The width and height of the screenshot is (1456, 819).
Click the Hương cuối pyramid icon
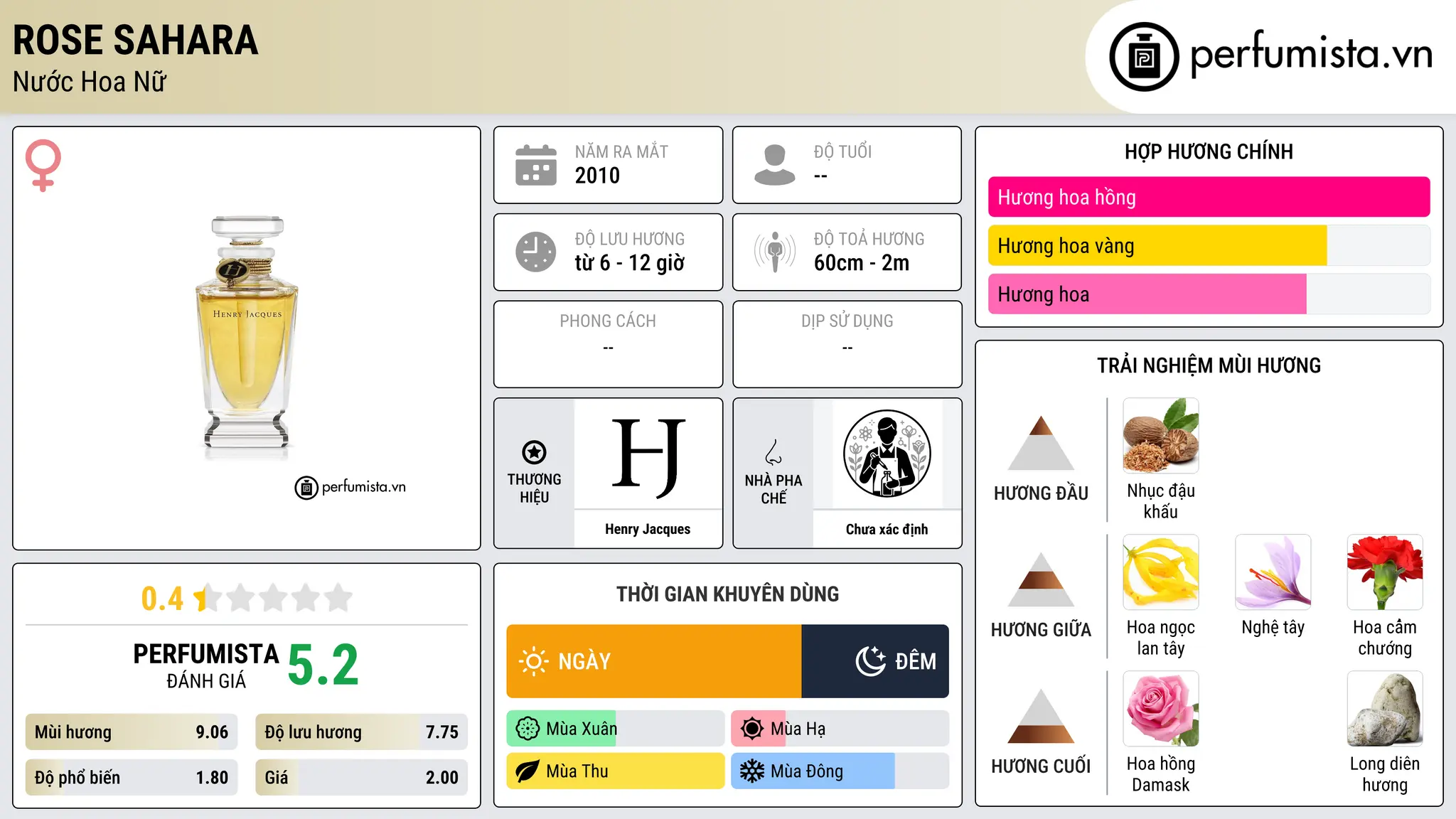click(1041, 716)
